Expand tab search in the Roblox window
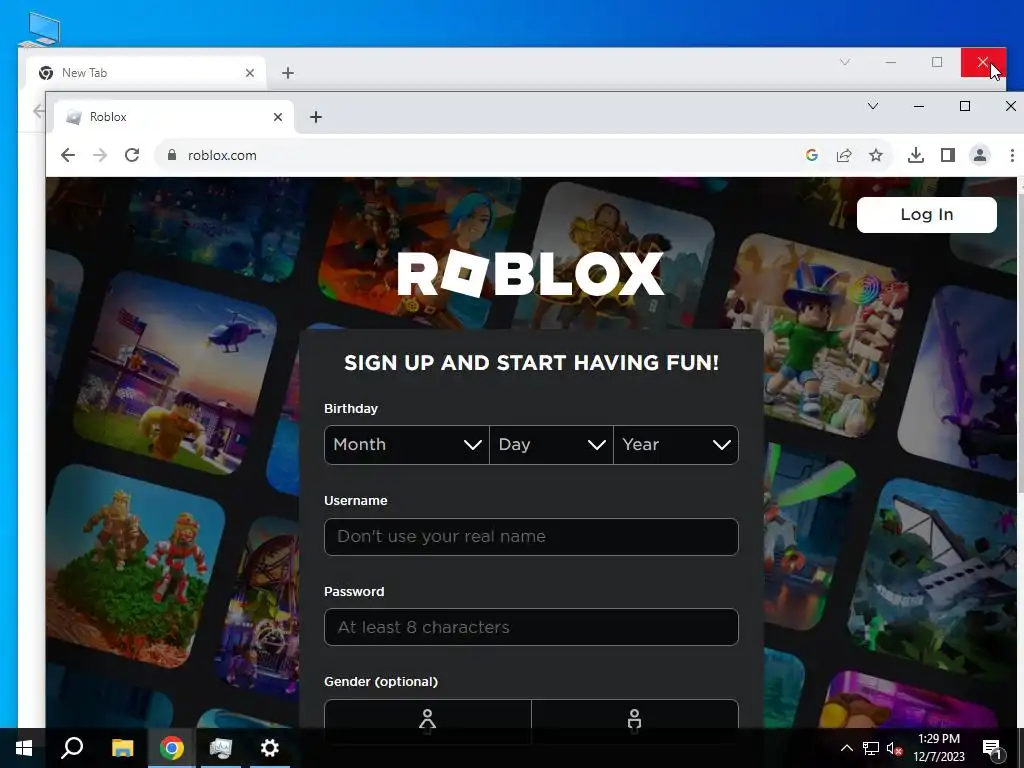This screenshot has width=1024, height=768. (x=872, y=106)
